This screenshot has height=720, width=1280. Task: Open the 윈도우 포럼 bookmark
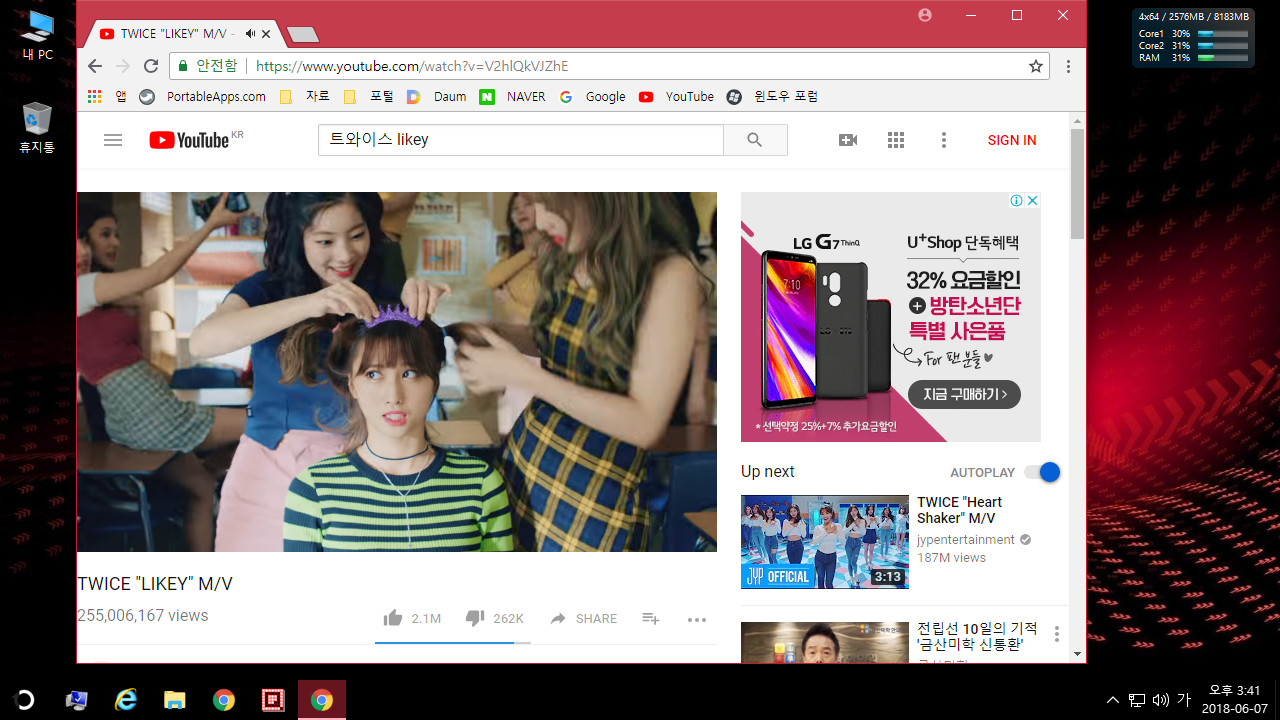[773, 97]
